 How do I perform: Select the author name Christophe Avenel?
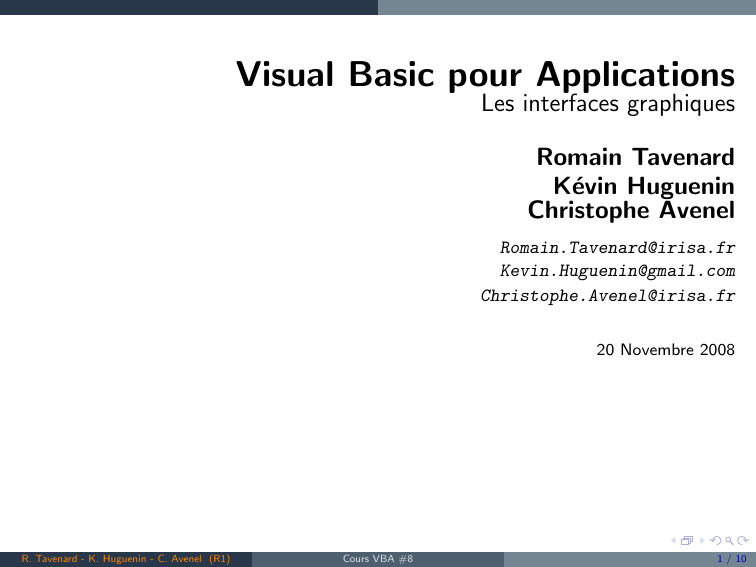[x=631, y=210]
